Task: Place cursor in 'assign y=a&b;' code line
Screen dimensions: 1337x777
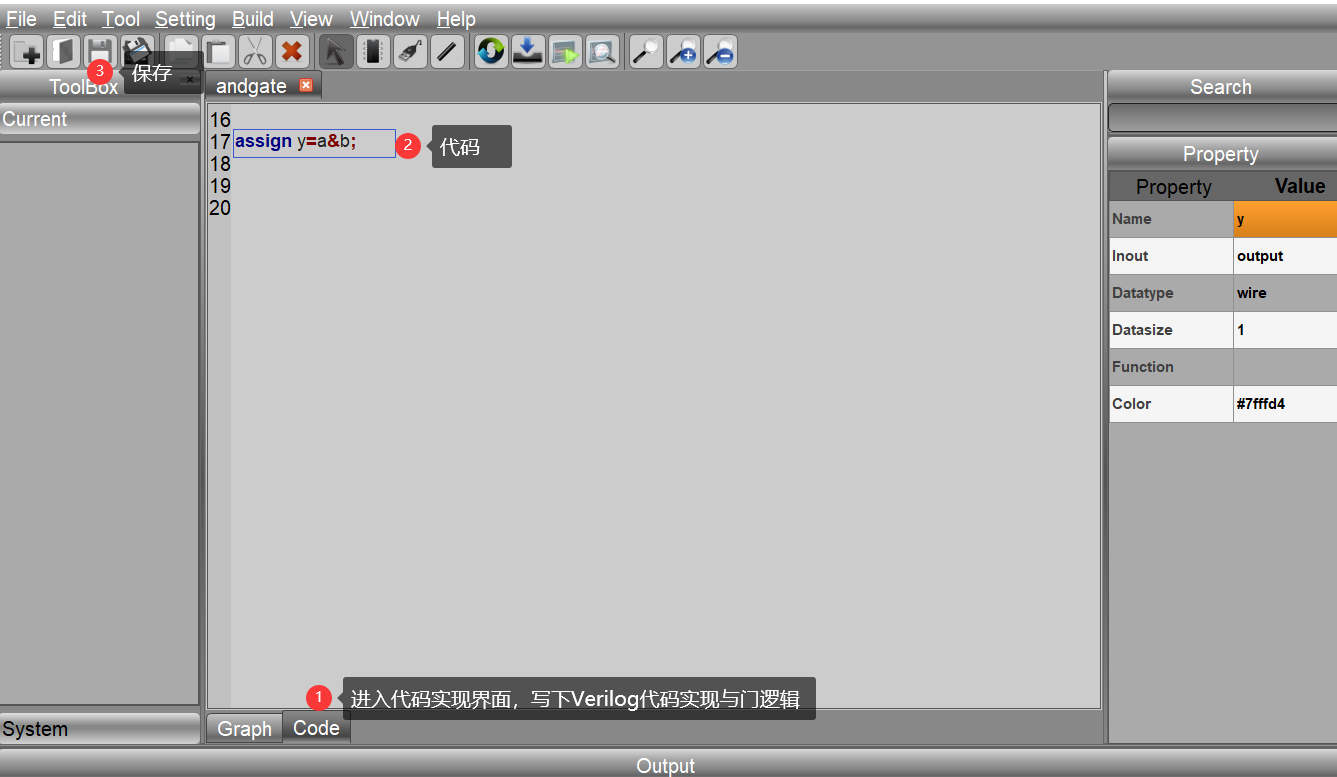Action: [296, 142]
